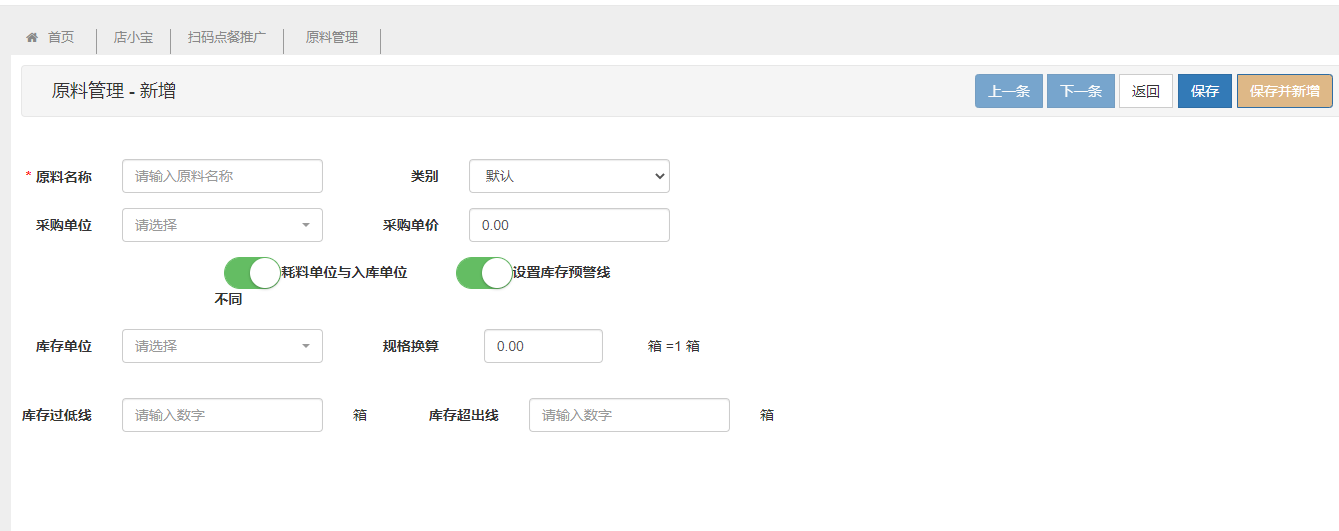Click the blue 保存 button
The image size is (1339, 531).
tap(1204, 91)
